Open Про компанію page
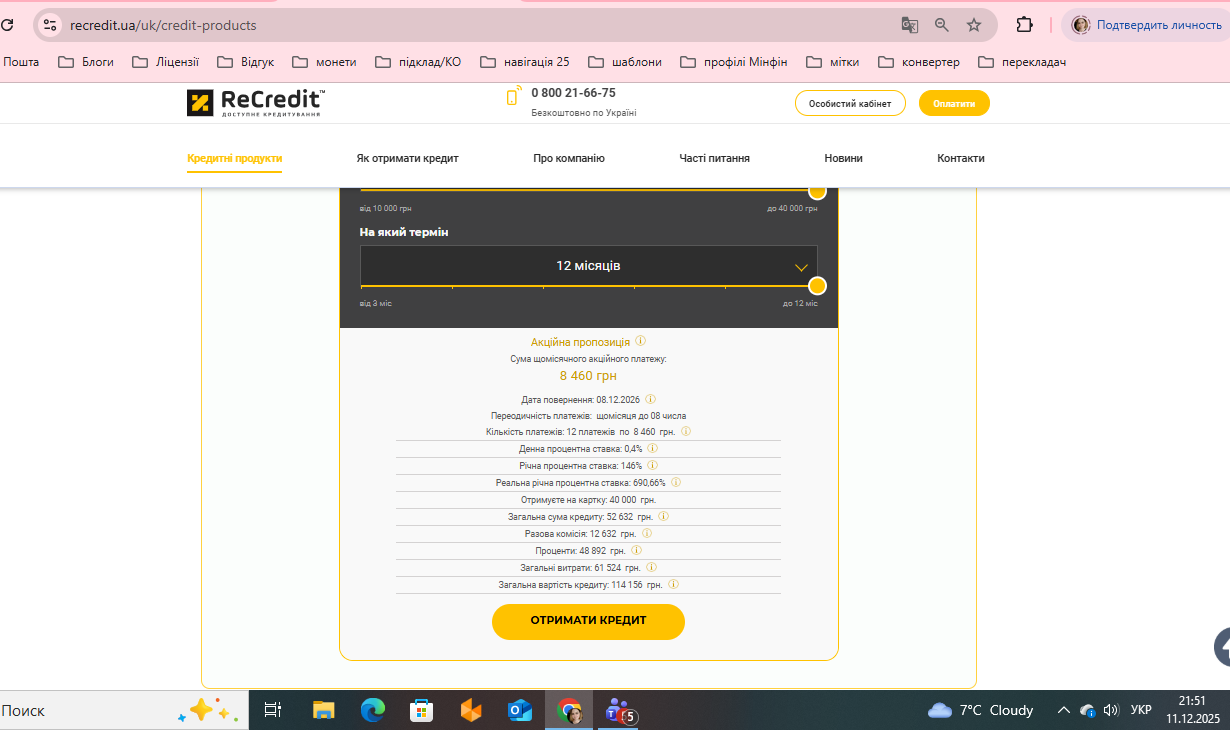Screen dimensions: 1230x730 (569, 158)
